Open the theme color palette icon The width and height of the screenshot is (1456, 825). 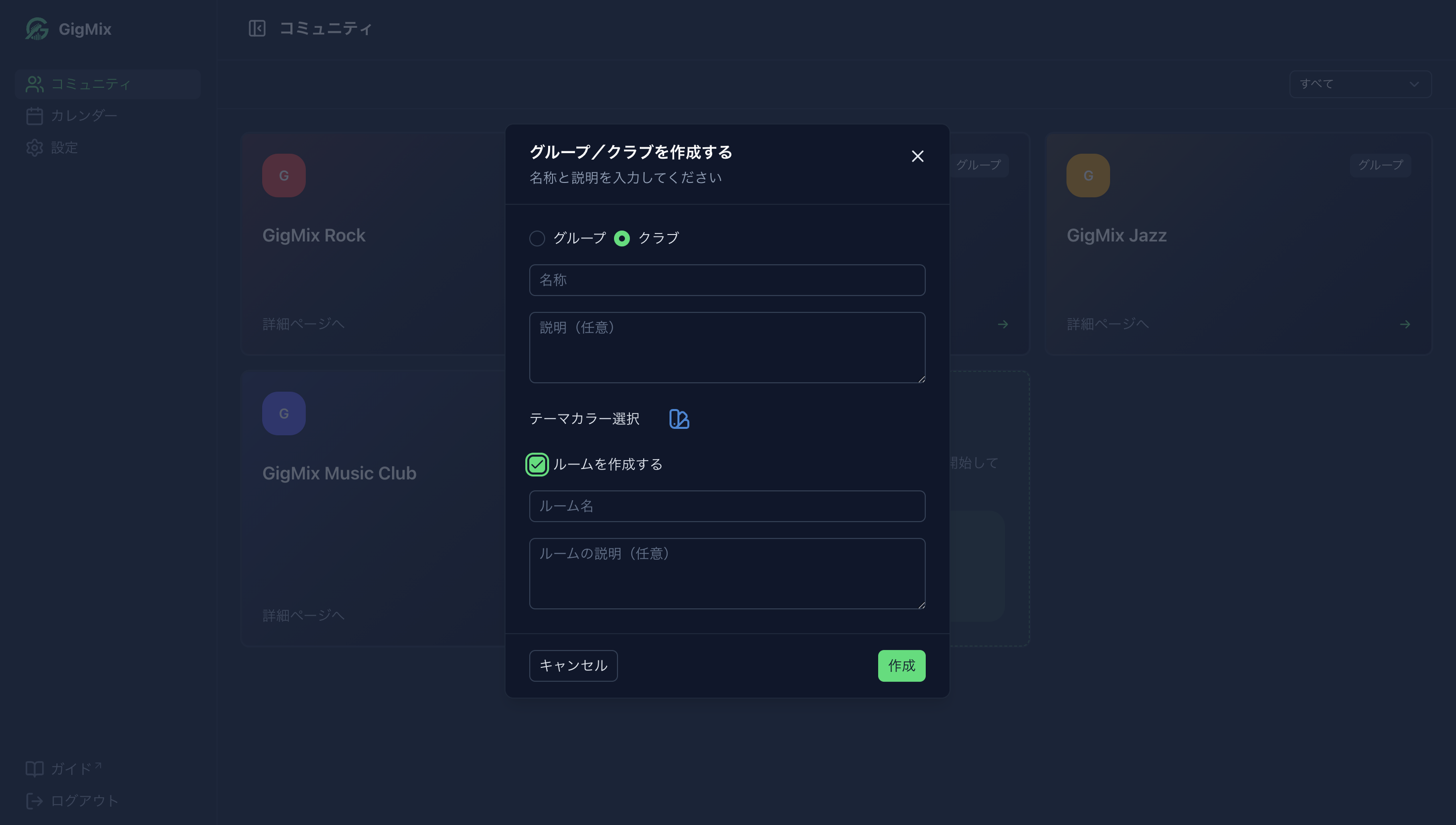(679, 419)
